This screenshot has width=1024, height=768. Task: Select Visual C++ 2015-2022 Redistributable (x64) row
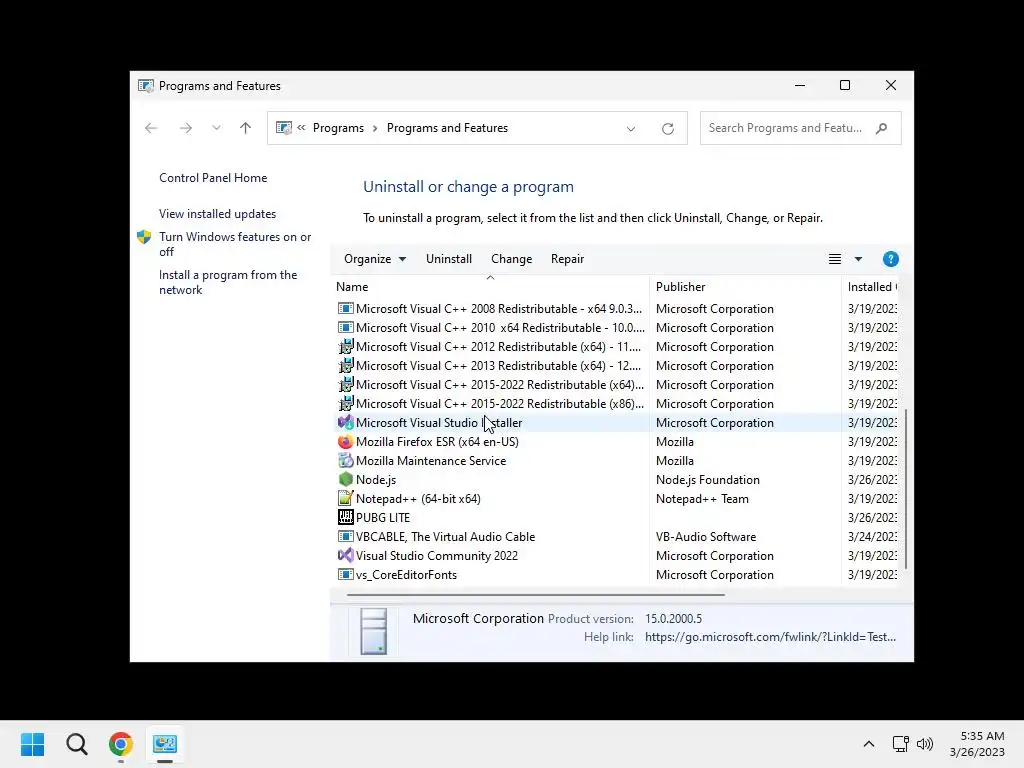tap(616, 385)
